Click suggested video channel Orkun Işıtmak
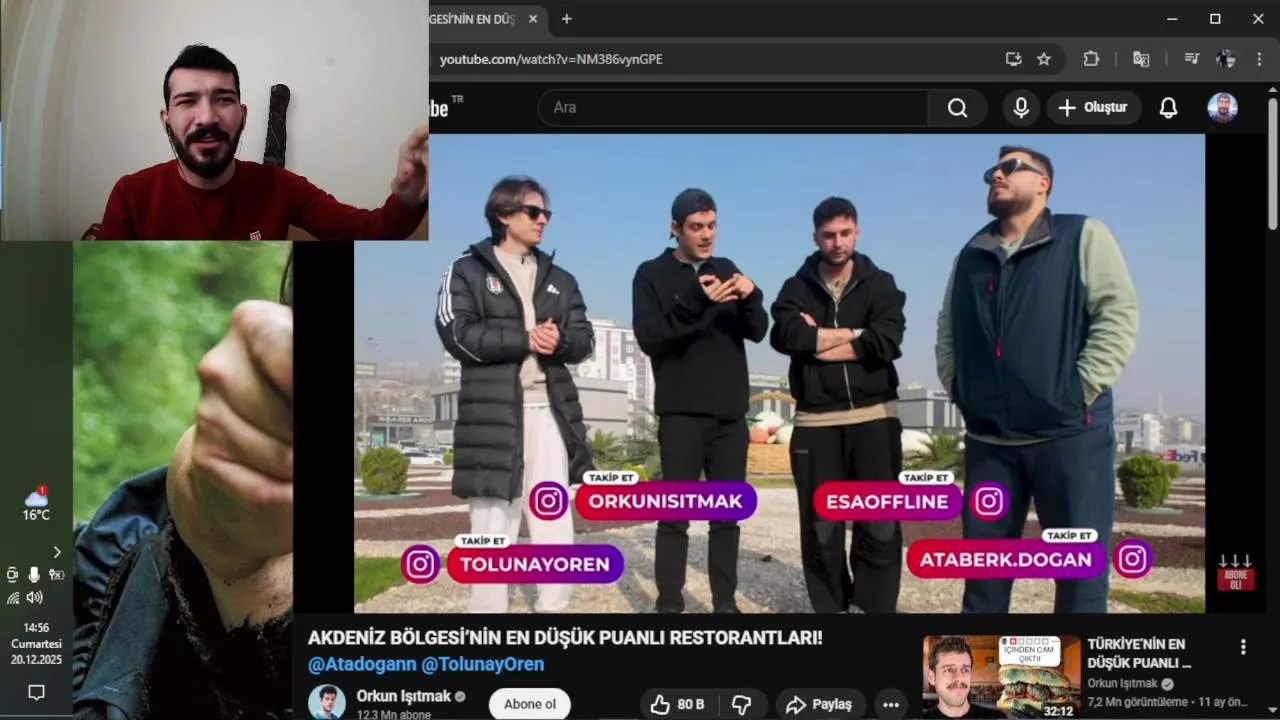 (1122, 684)
